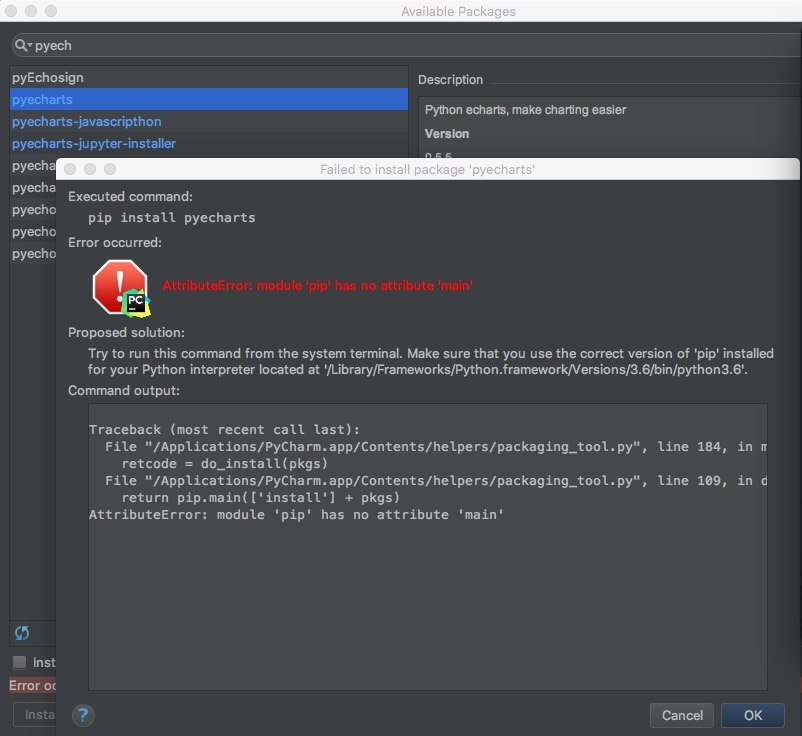Open help with the question mark icon
Screen dimensions: 802x736
click(83, 715)
